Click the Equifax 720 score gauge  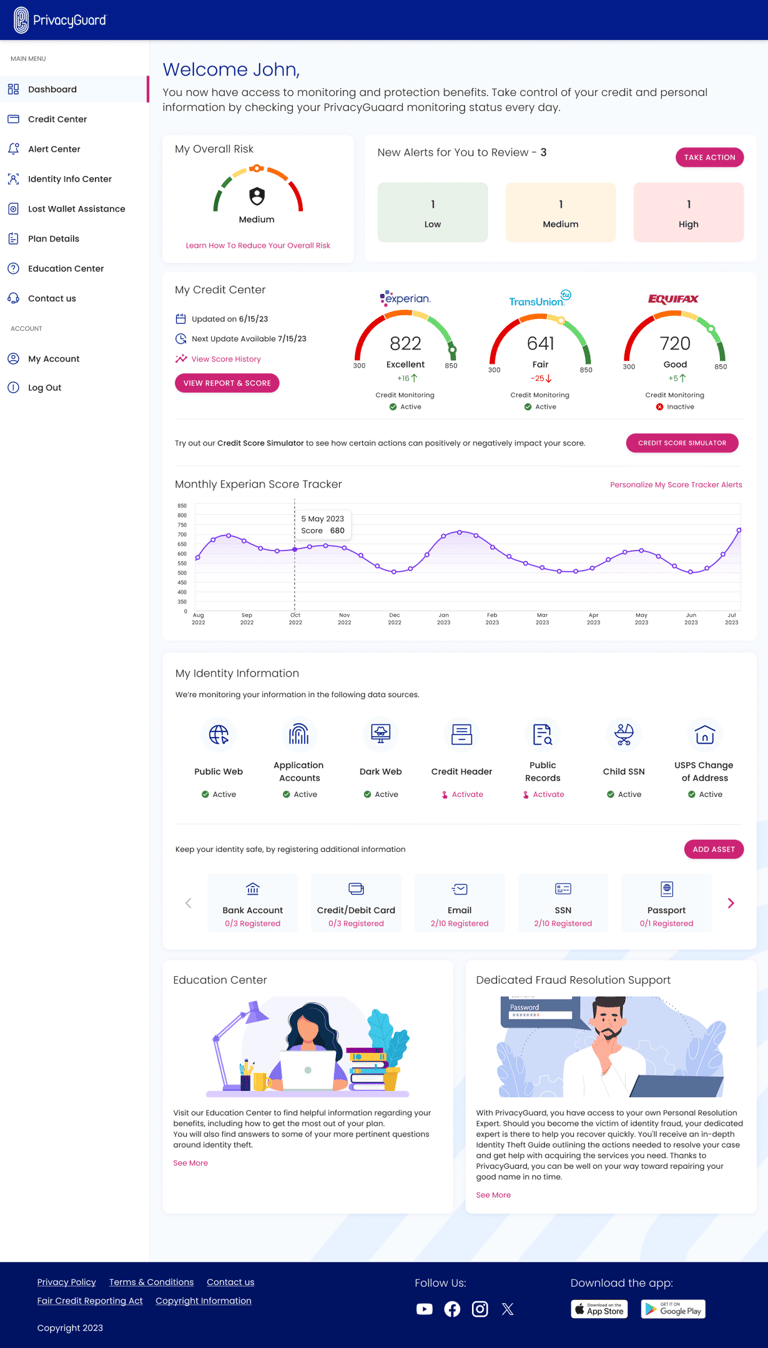coord(675,342)
